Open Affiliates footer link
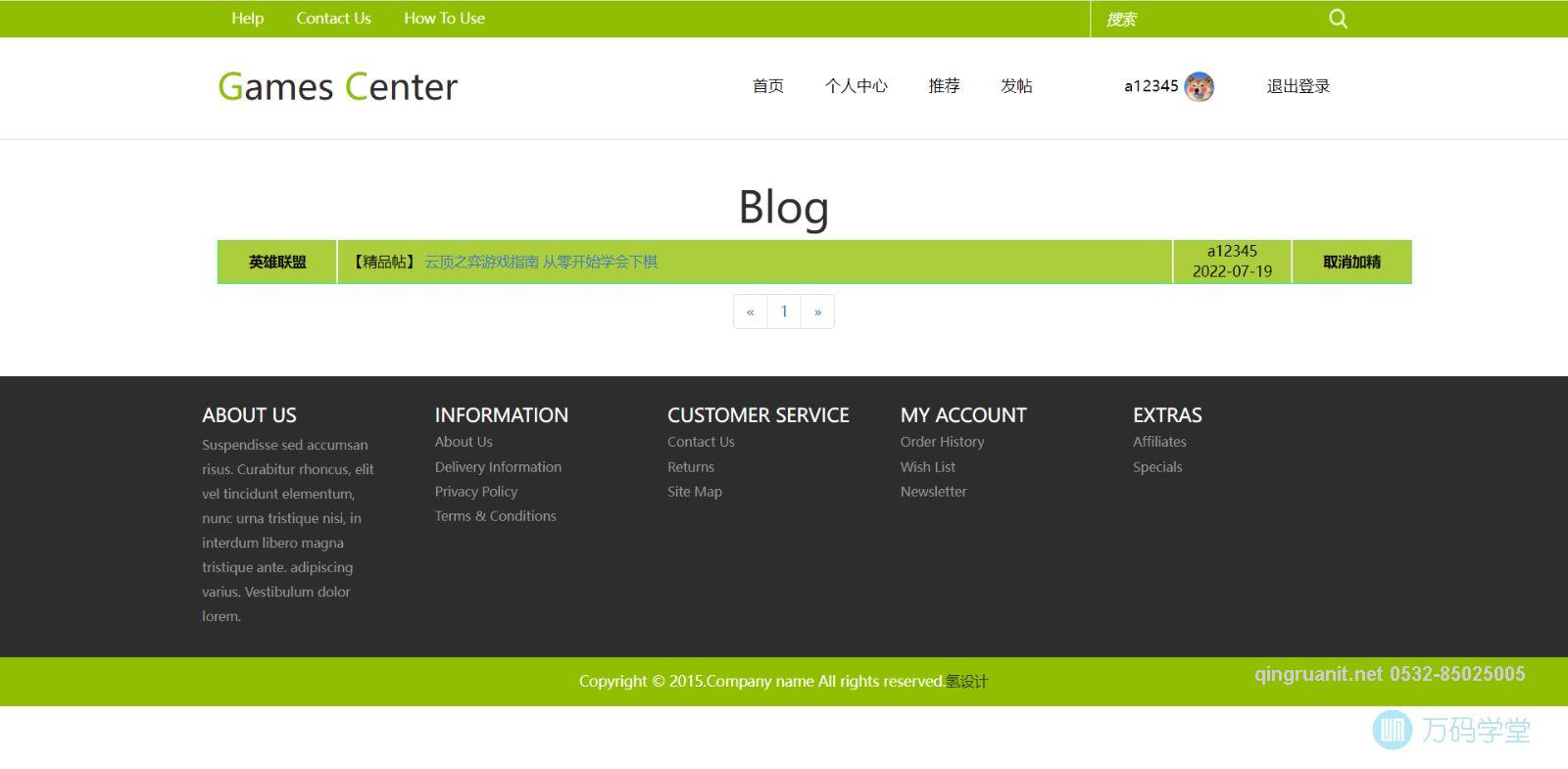This screenshot has width=1568, height=769. [x=1159, y=442]
